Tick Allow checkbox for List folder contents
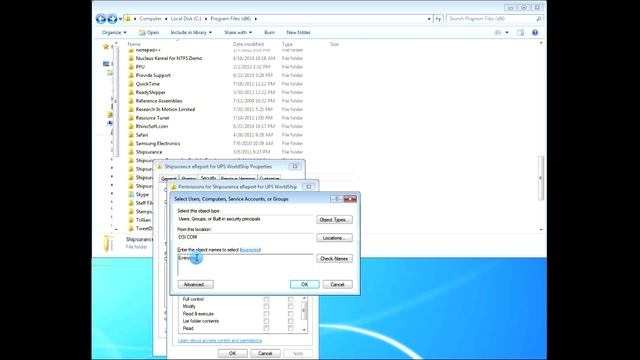640x360 pixels. pyautogui.click(x=266, y=321)
